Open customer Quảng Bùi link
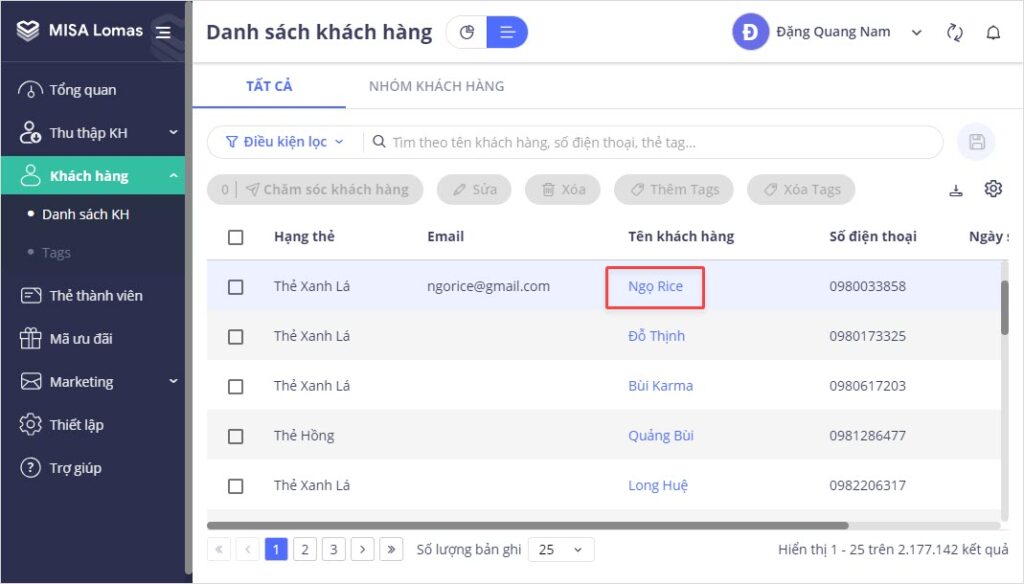1024x584 pixels. (x=661, y=436)
